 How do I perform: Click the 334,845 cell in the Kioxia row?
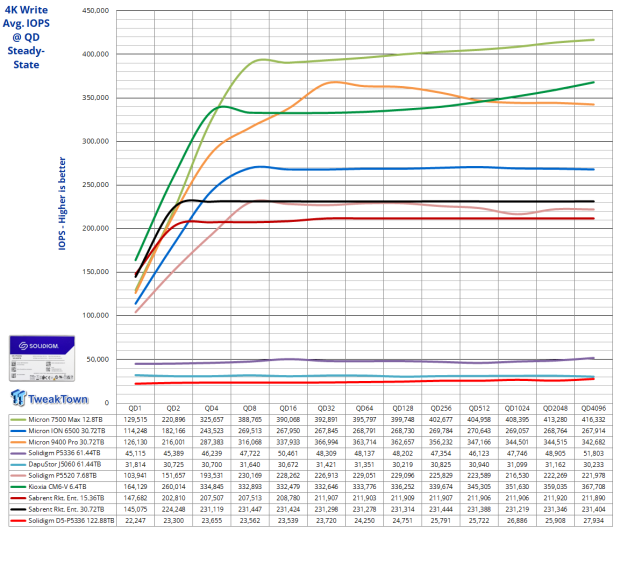coord(212,487)
